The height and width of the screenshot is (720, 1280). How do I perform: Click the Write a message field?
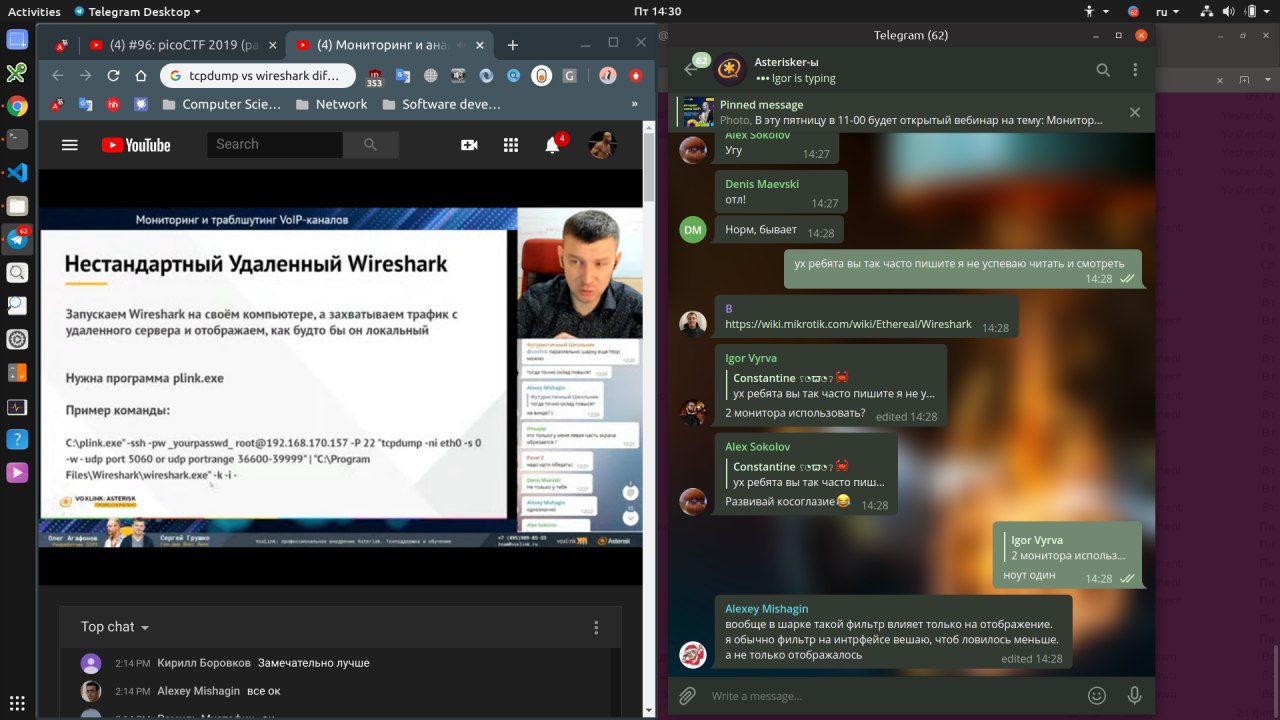[x=890, y=696]
